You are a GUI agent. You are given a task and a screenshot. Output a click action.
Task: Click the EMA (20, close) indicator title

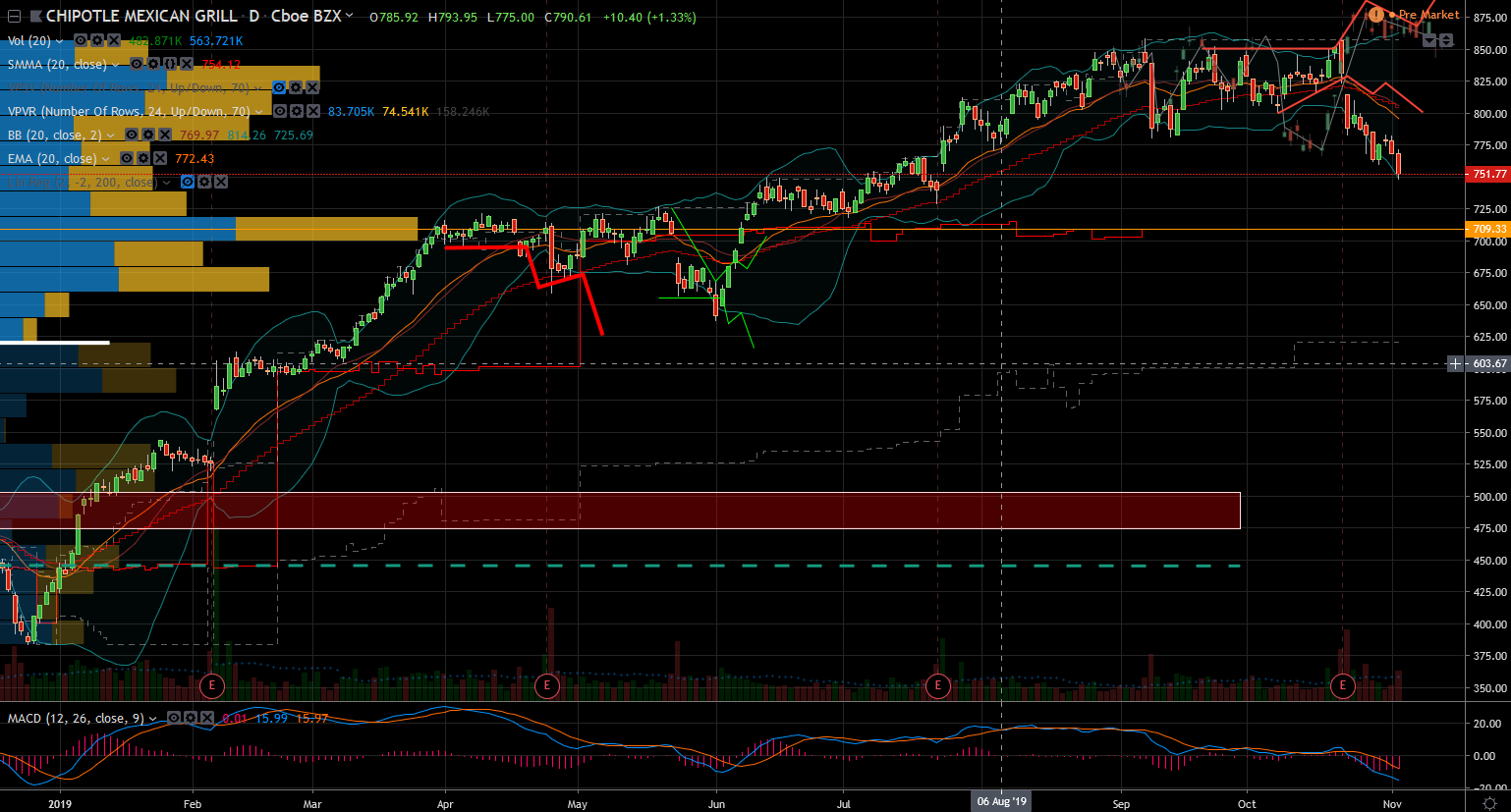52,158
